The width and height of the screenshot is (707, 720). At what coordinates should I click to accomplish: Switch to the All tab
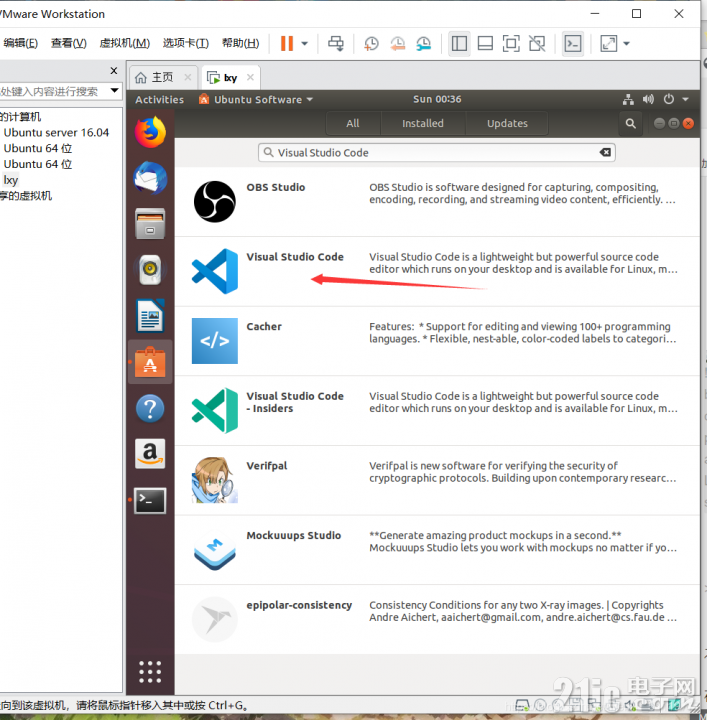pyautogui.click(x=353, y=123)
